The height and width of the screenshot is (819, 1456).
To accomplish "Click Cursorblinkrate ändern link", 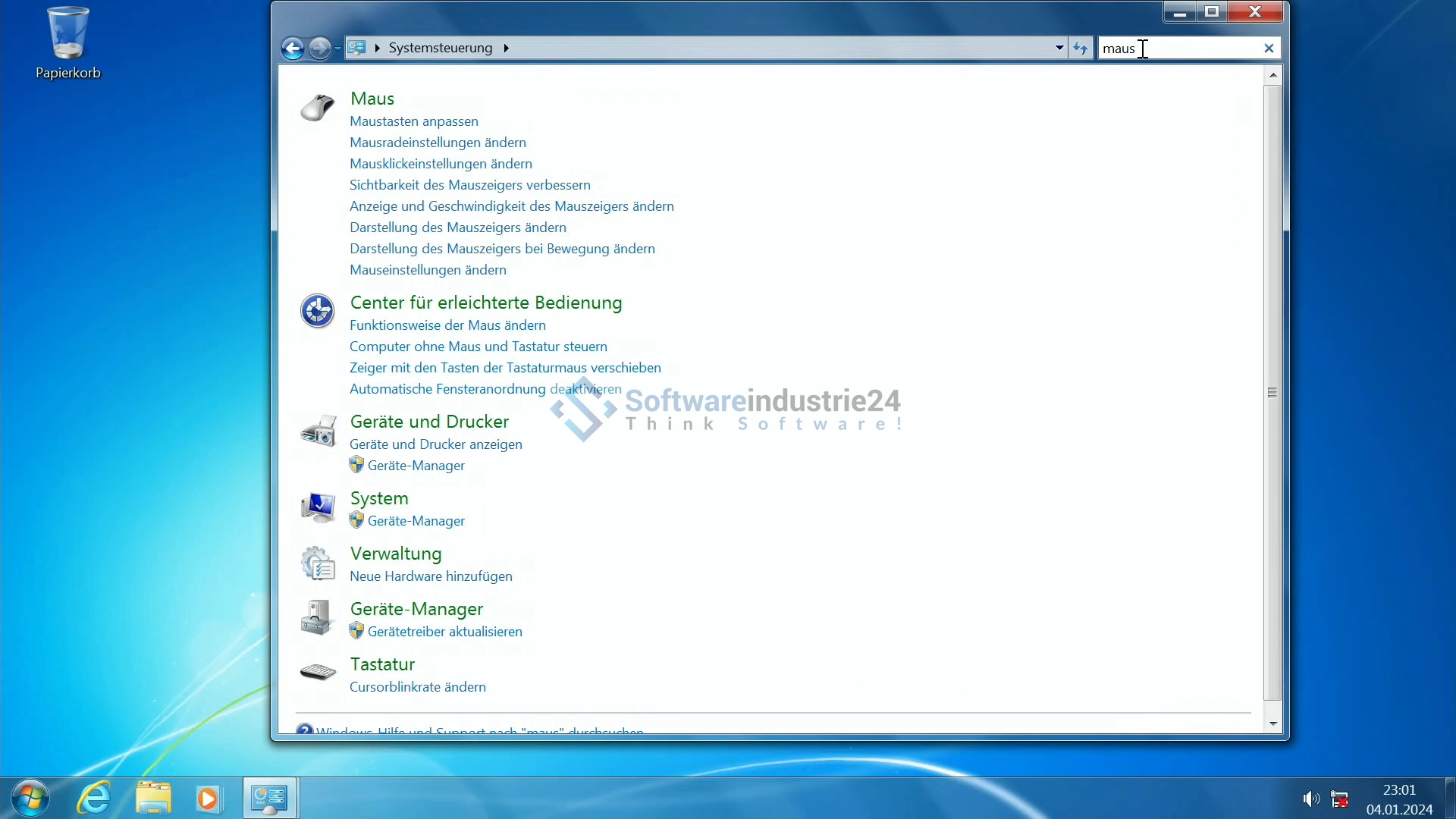I will point(417,687).
